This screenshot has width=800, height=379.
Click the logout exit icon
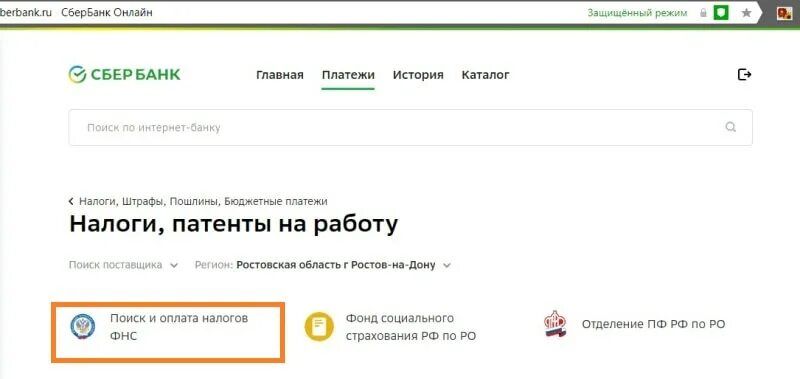(x=744, y=75)
